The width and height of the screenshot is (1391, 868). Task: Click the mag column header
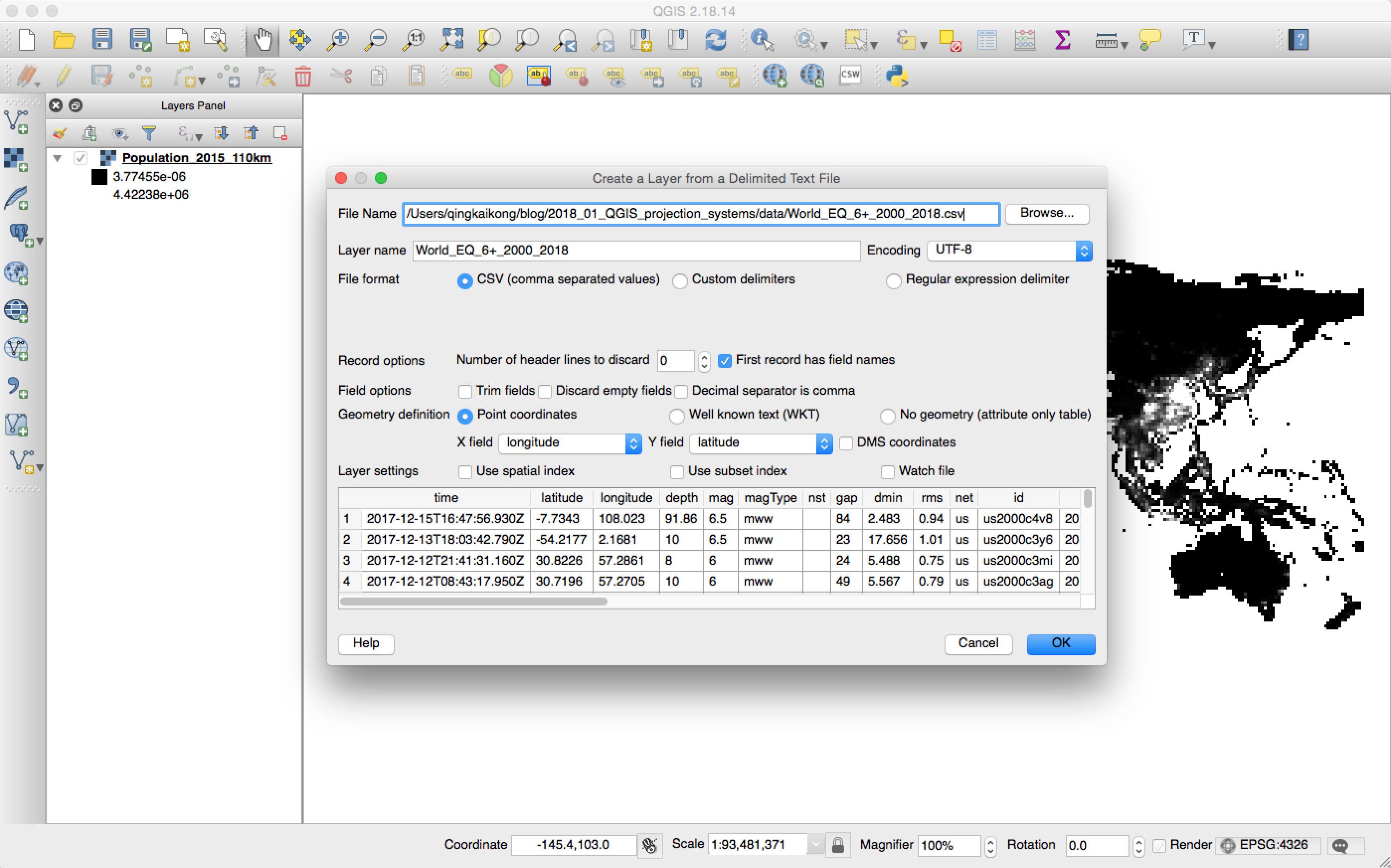click(720, 498)
